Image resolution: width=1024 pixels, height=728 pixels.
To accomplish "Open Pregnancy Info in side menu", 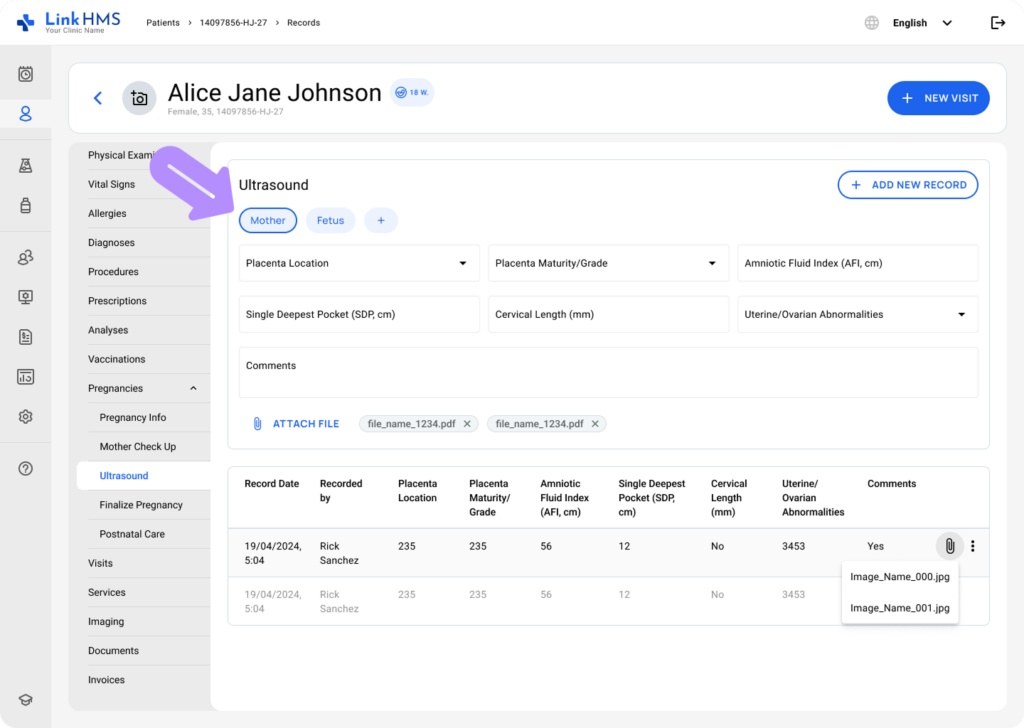I will (x=133, y=417).
